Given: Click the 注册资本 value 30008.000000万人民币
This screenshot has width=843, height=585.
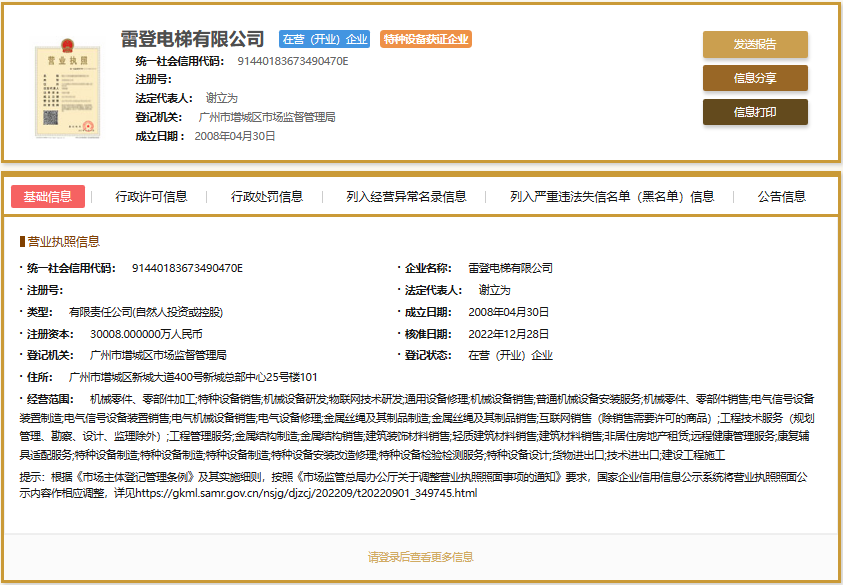Looking at the screenshot, I should [146, 334].
